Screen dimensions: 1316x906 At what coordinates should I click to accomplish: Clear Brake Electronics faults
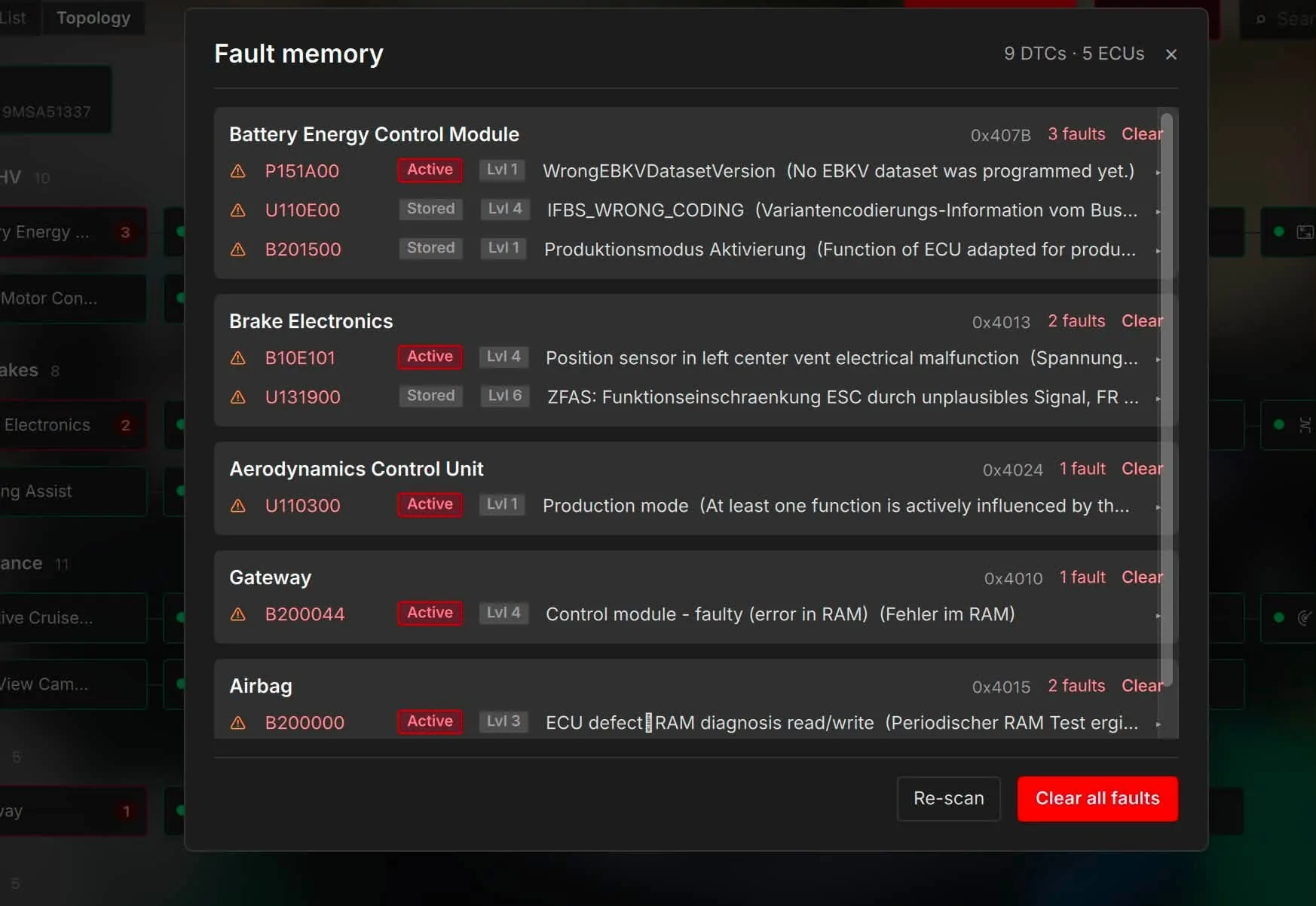tap(1142, 321)
